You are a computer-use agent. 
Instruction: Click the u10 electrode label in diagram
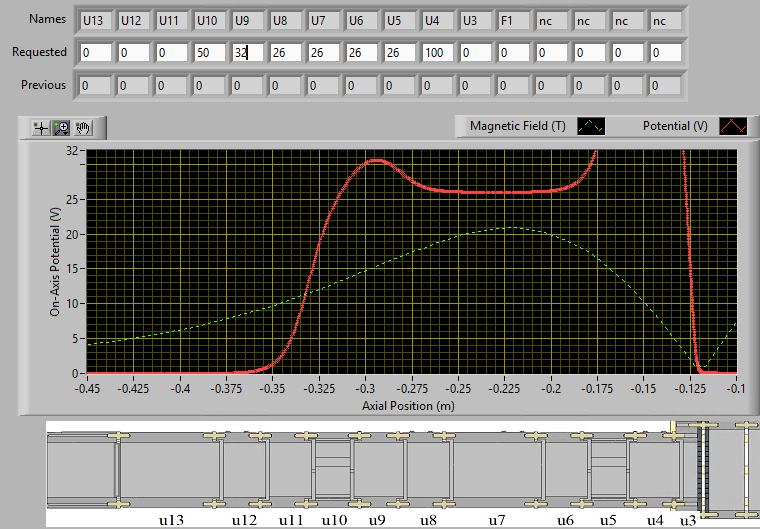point(334,521)
